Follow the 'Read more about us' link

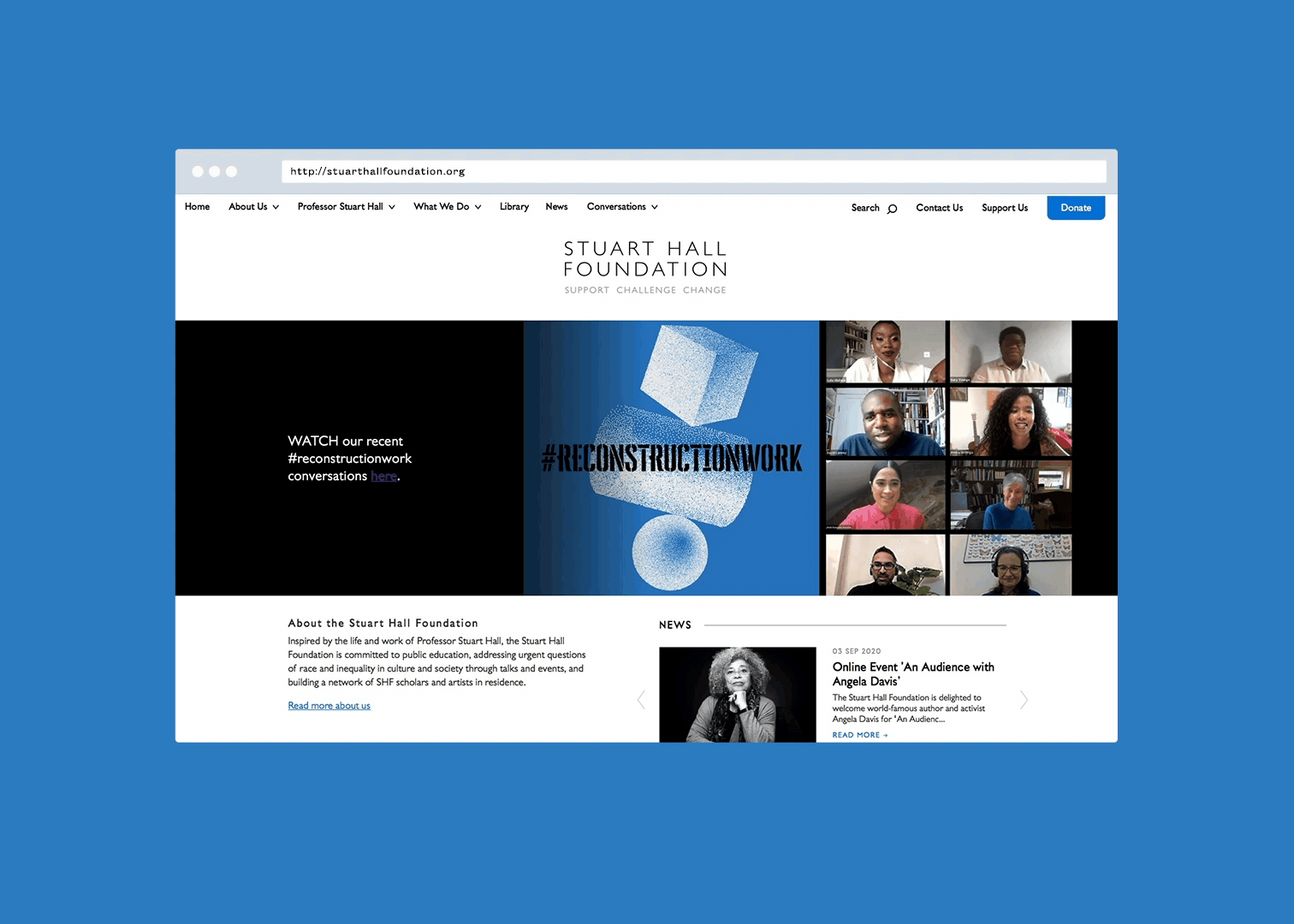(x=329, y=706)
